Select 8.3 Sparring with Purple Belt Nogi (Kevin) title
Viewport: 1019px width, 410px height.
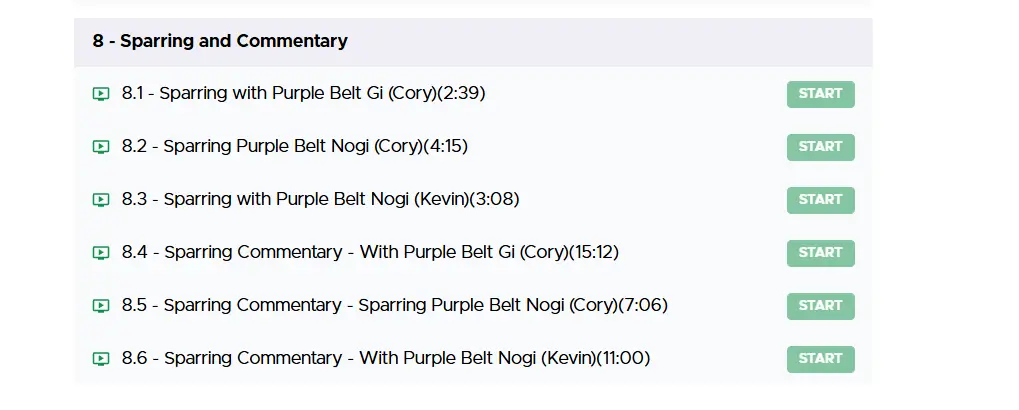[320, 200]
